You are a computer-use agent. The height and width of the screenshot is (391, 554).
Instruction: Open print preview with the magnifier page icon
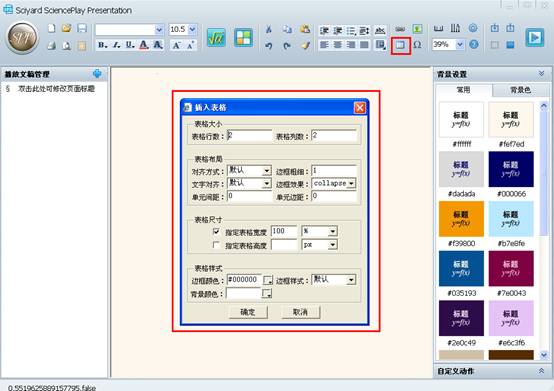click(x=66, y=45)
